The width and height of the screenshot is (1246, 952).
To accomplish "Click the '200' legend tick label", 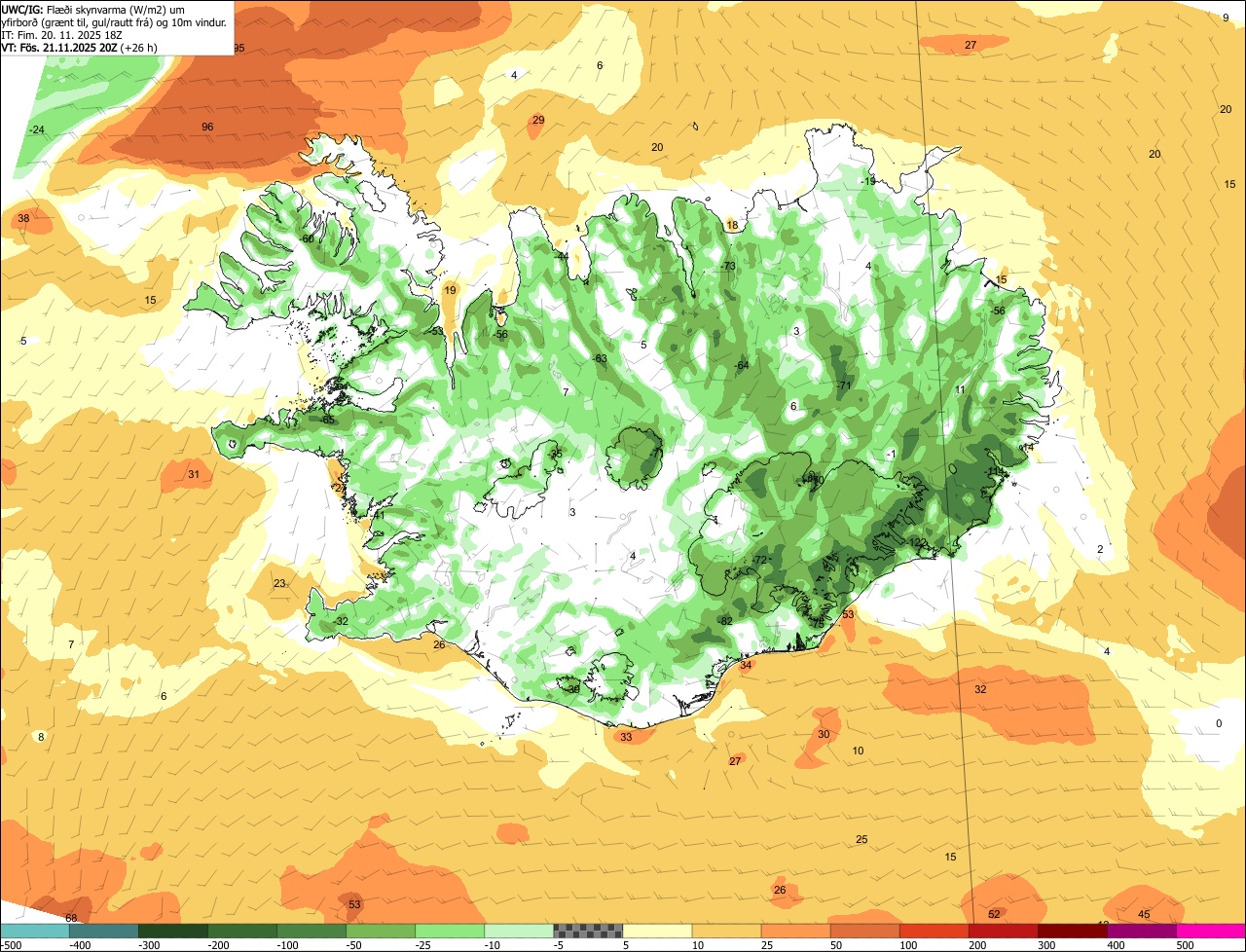I will pos(977,945).
